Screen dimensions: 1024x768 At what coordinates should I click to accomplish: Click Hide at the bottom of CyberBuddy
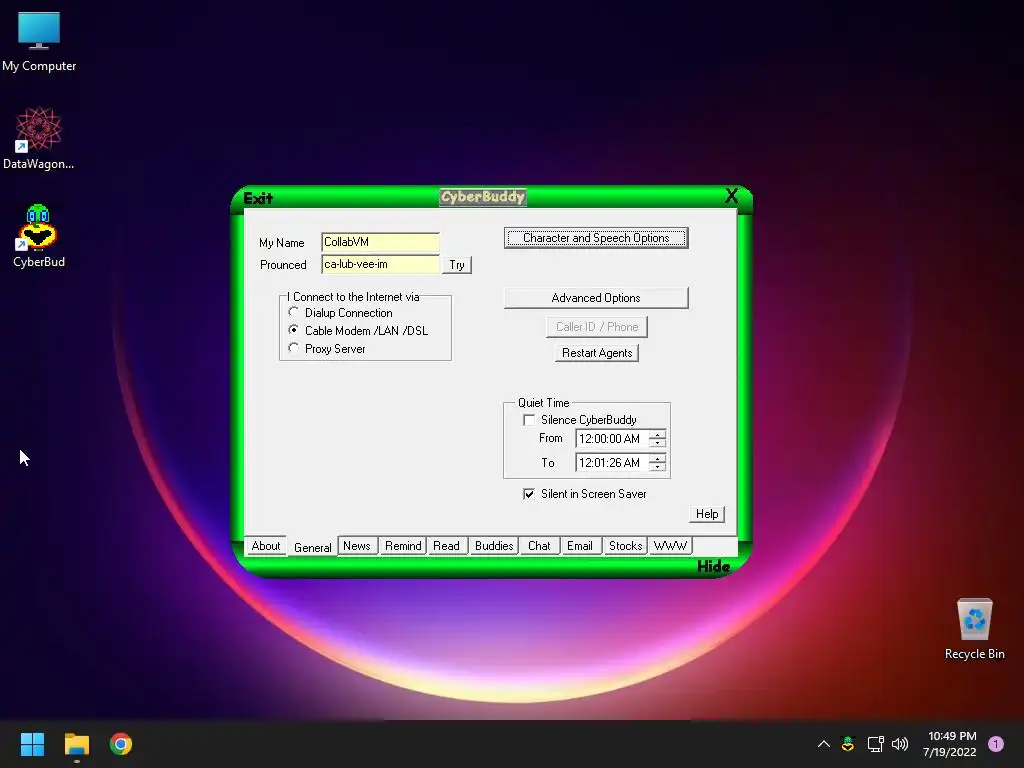pyautogui.click(x=713, y=566)
